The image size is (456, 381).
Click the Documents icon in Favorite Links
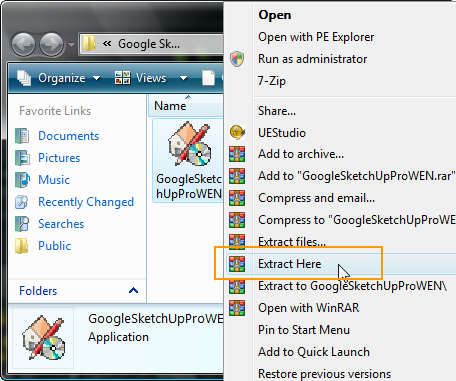click(x=22, y=136)
